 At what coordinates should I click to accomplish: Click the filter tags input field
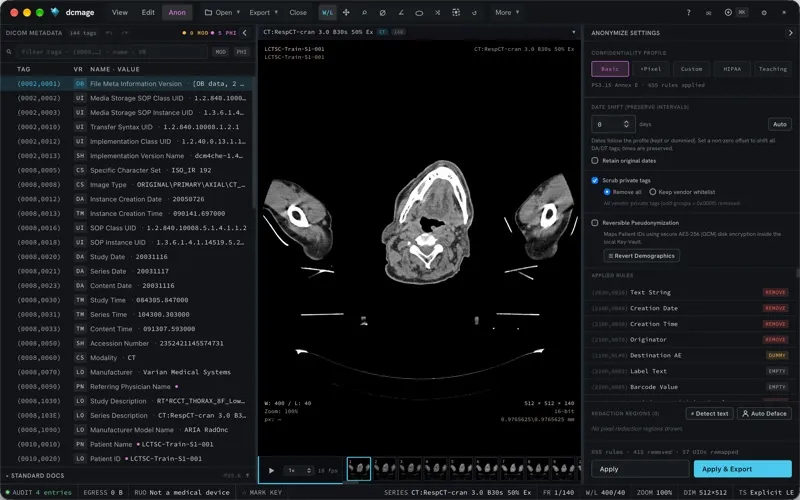click(112, 52)
